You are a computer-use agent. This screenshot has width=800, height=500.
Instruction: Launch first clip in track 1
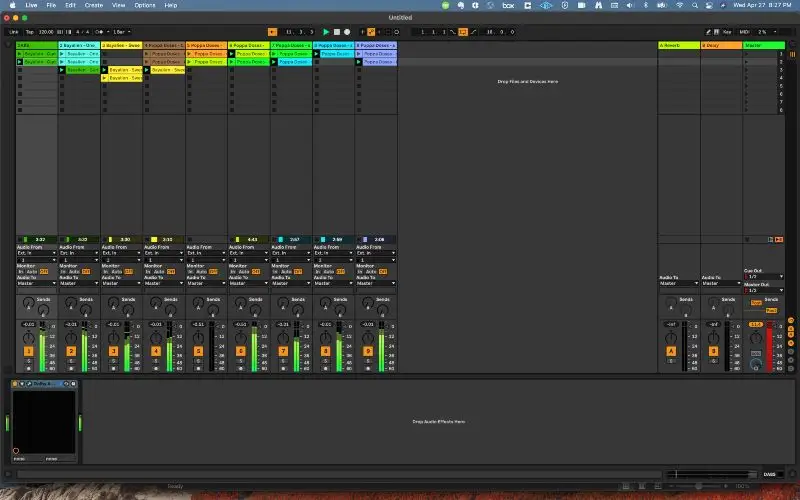click(x=20, y=54)
